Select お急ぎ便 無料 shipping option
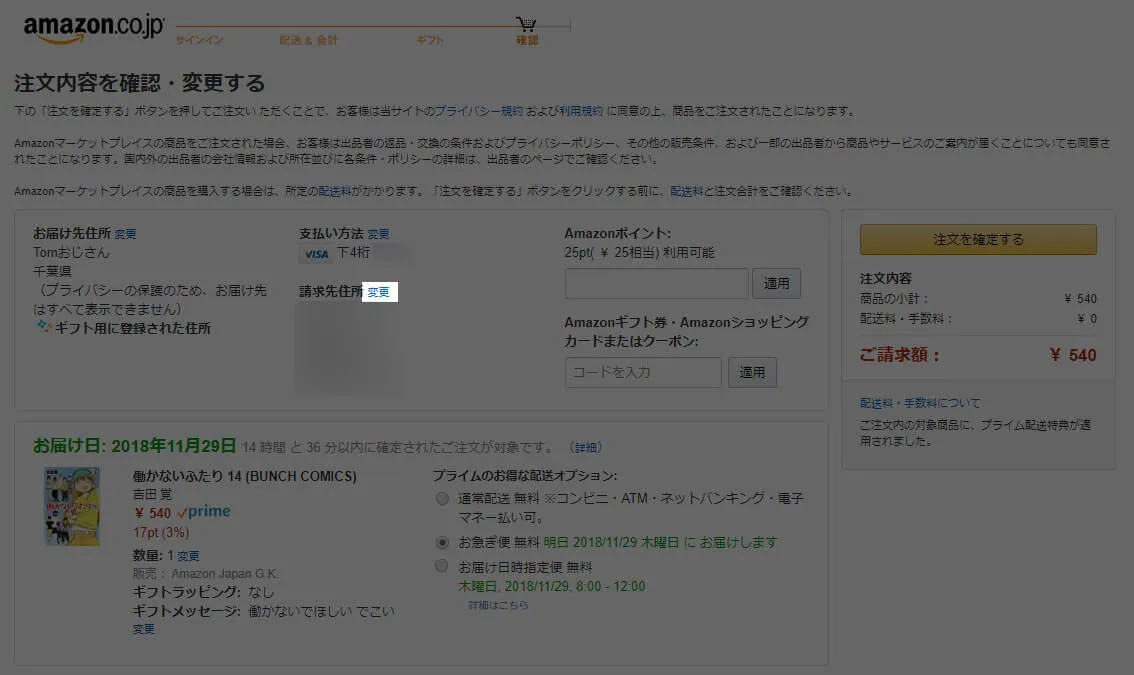Viewport: 1134px width, 675px height. 442,542
